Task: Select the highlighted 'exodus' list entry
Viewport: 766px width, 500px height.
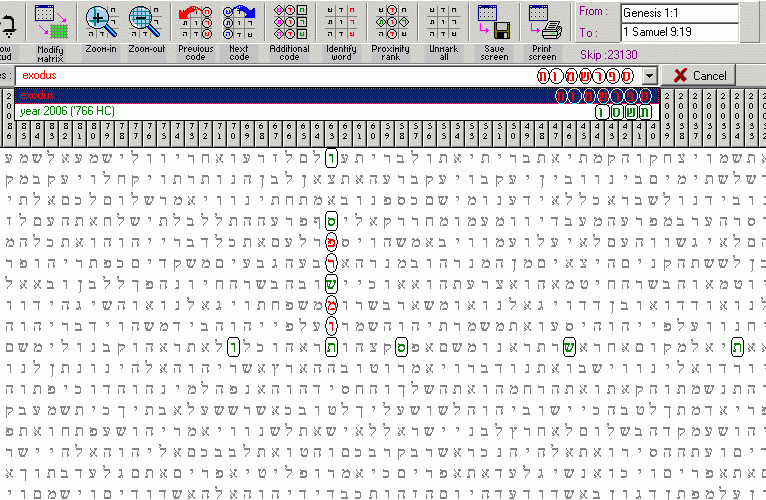Action: click(337, 95)
